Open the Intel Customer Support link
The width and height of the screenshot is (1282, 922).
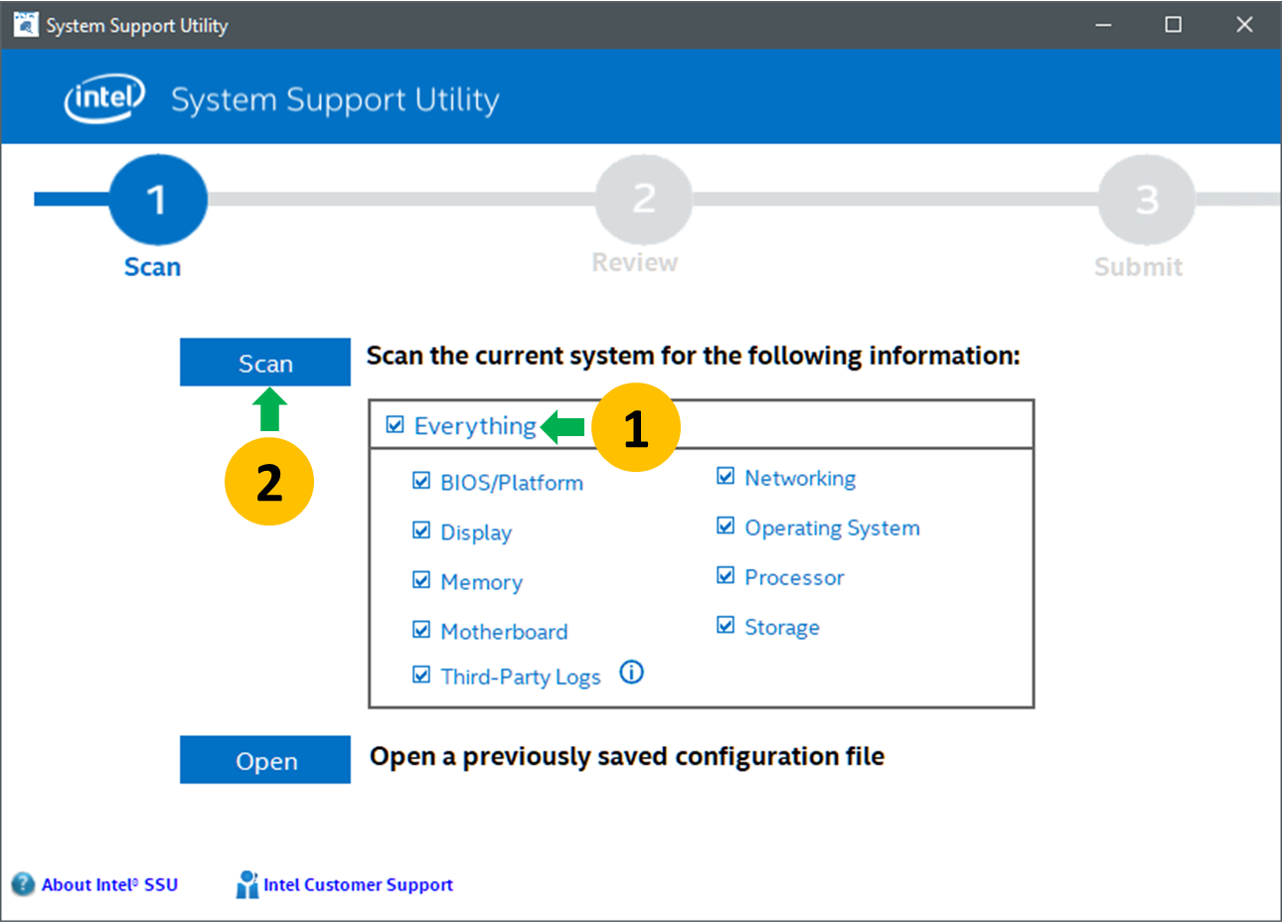pyautogui.click(x=358, y=885)
